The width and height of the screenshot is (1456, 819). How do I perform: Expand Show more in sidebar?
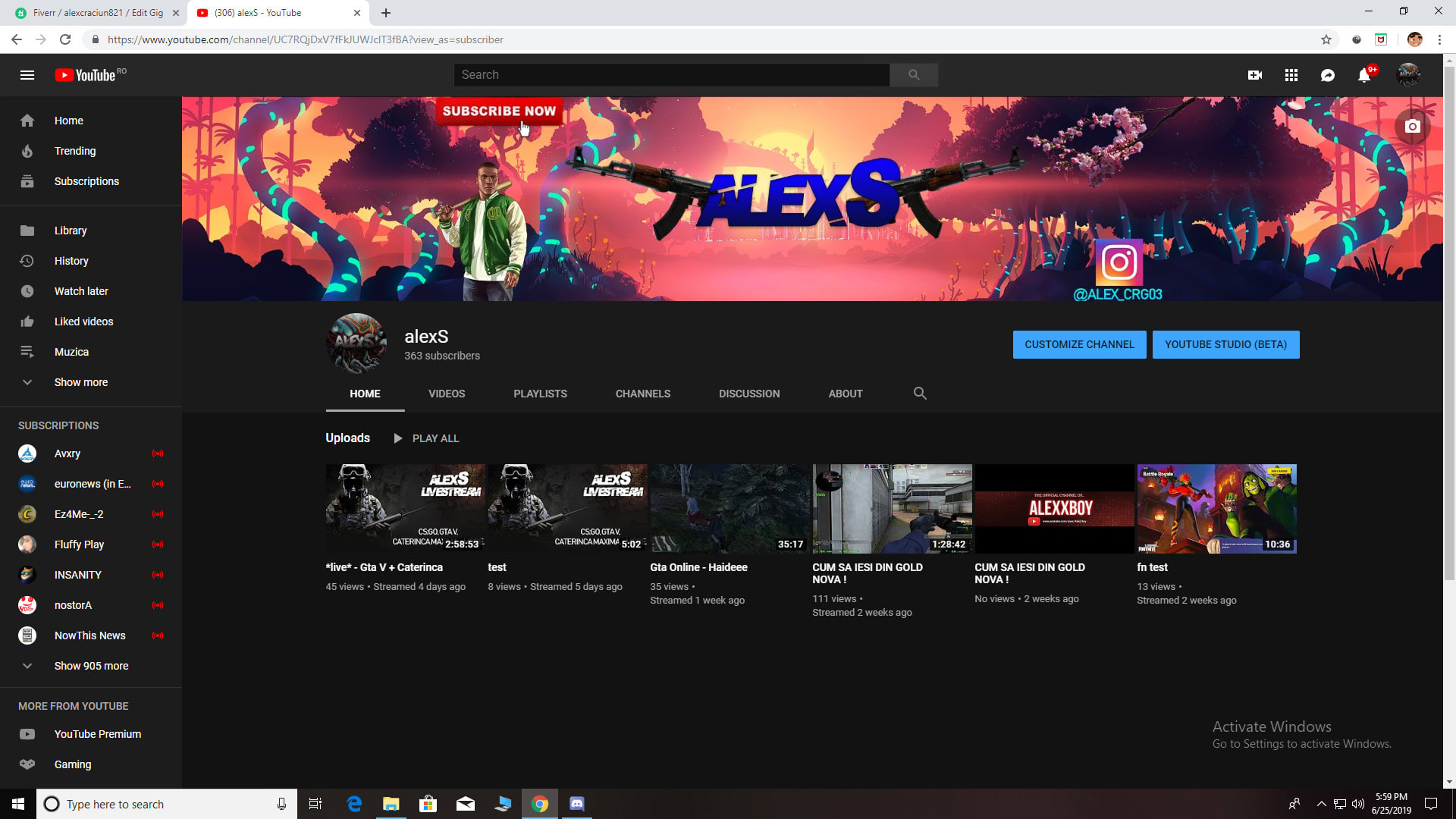[x=80, y=382]
